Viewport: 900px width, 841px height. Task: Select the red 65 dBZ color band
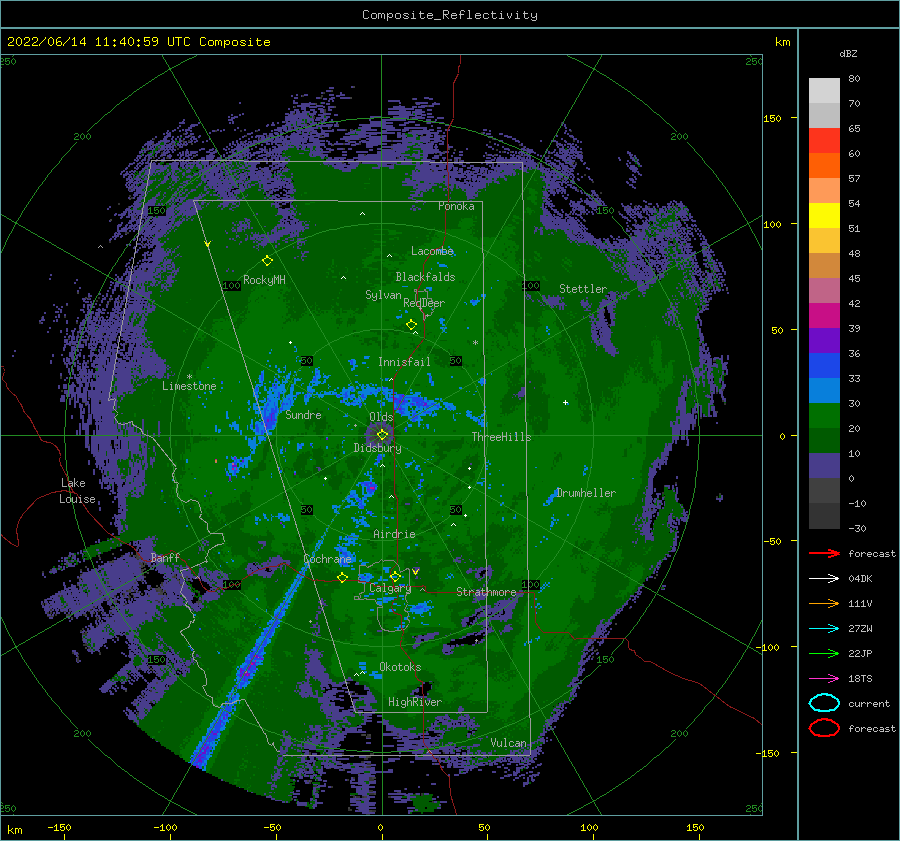824,141
